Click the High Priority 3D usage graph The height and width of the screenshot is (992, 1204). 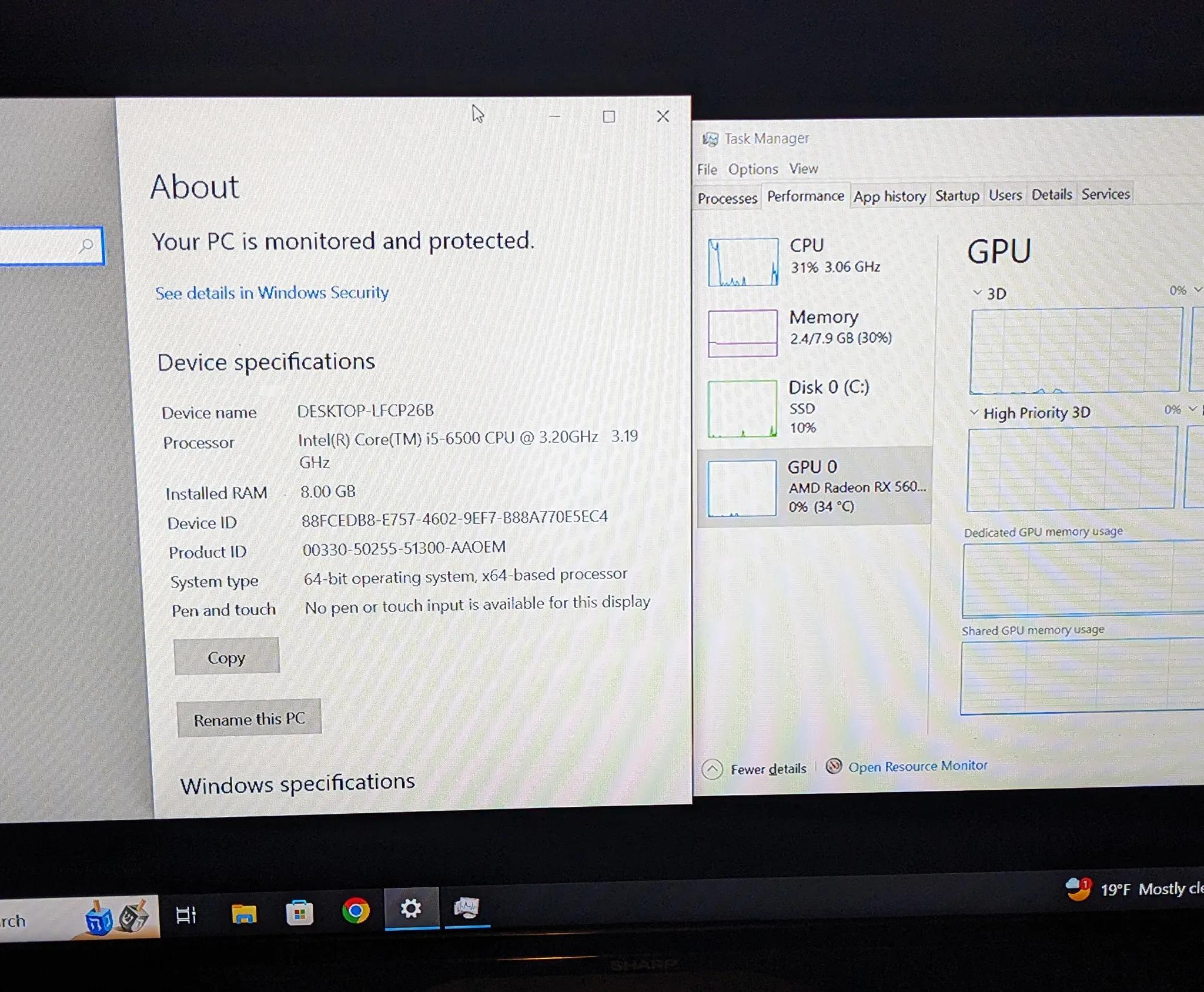click(1072, 469)
